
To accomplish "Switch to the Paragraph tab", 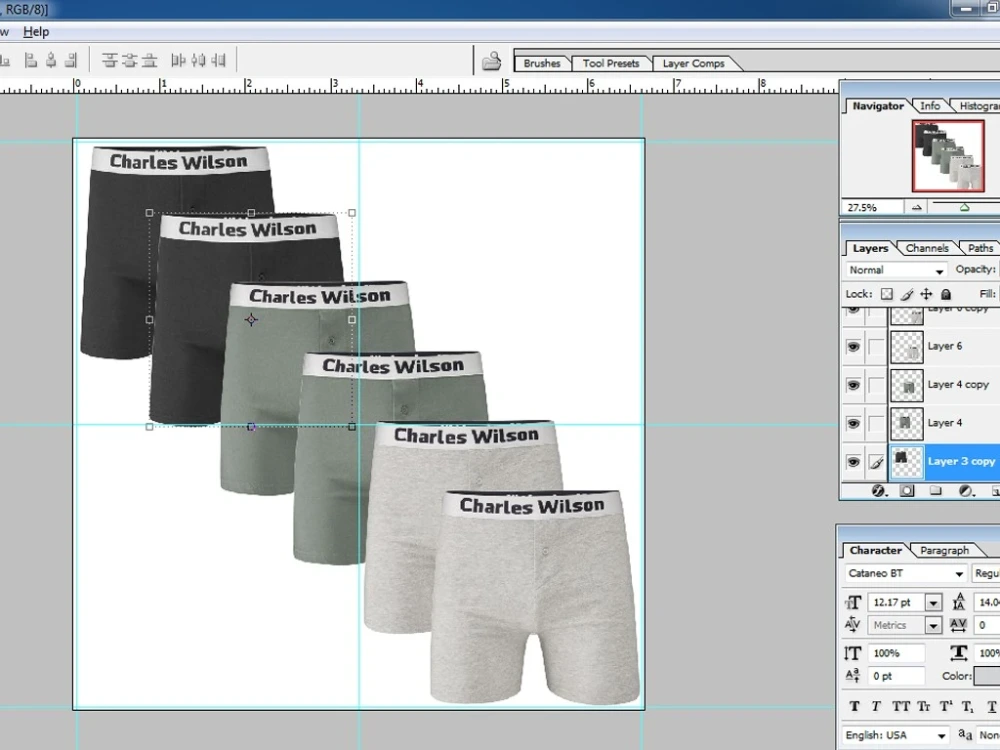I will 945,550.
